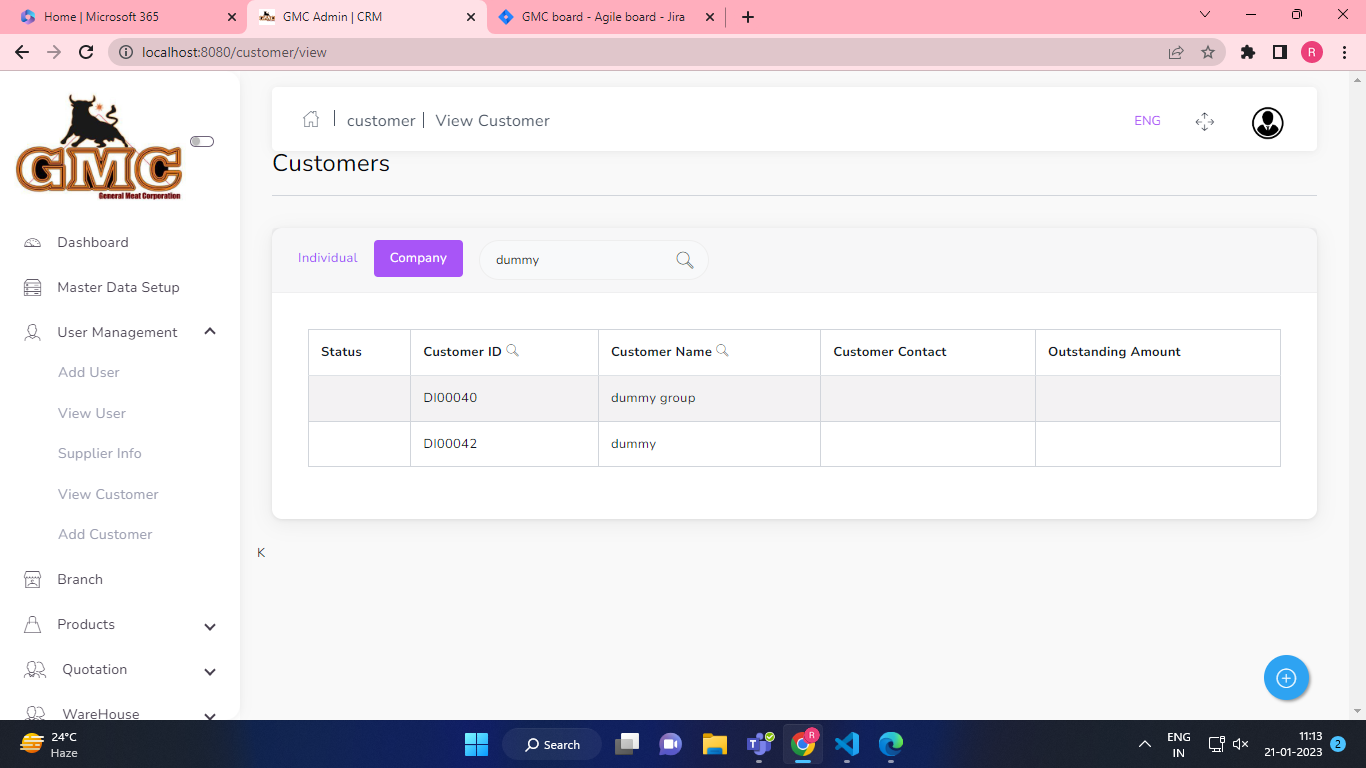
Task: Open Add Customer in sidebar
Action: (105, 534)
